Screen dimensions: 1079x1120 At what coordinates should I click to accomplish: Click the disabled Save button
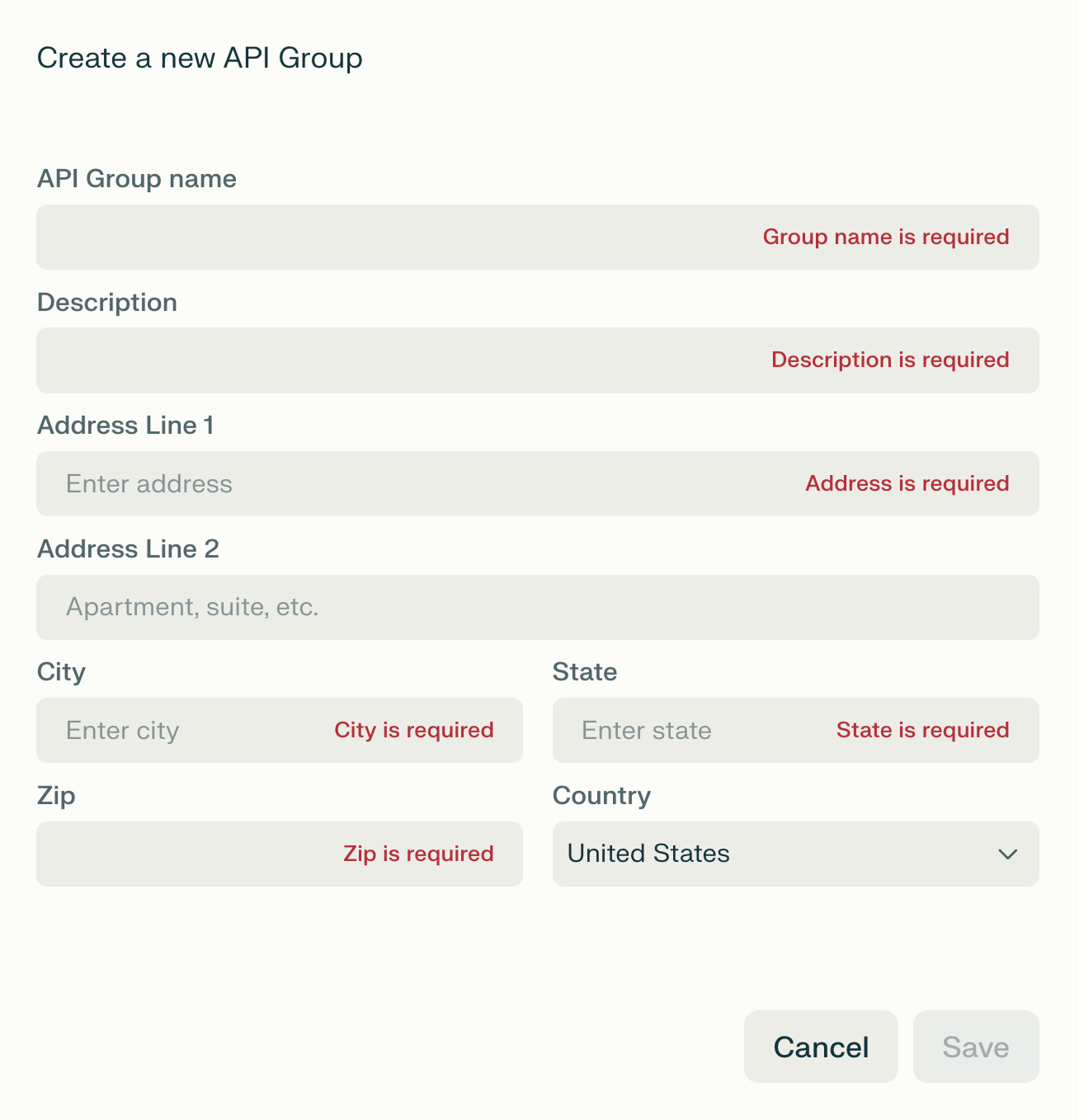(975, 1047)
